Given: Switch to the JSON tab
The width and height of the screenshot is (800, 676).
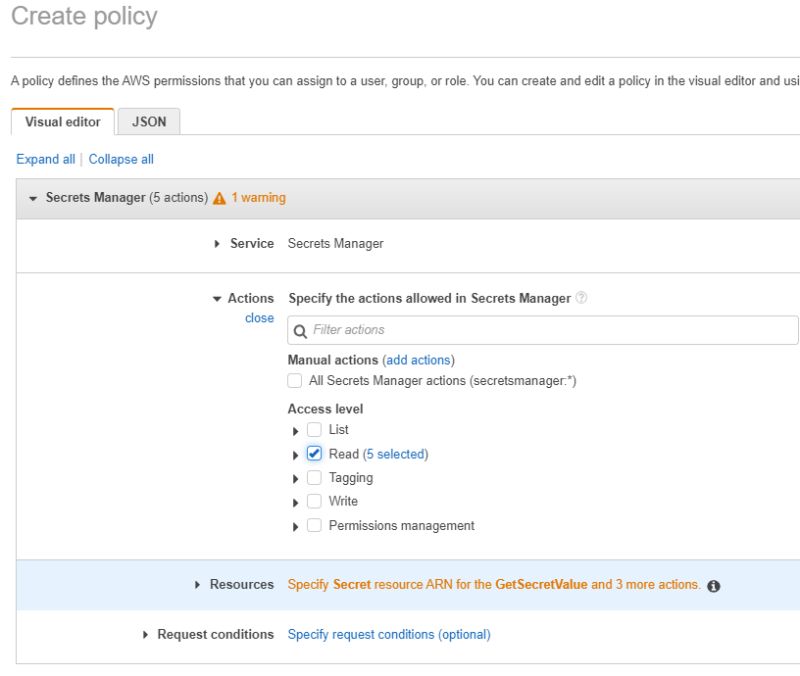Looking at the screenshot, I should click(149, 122).
